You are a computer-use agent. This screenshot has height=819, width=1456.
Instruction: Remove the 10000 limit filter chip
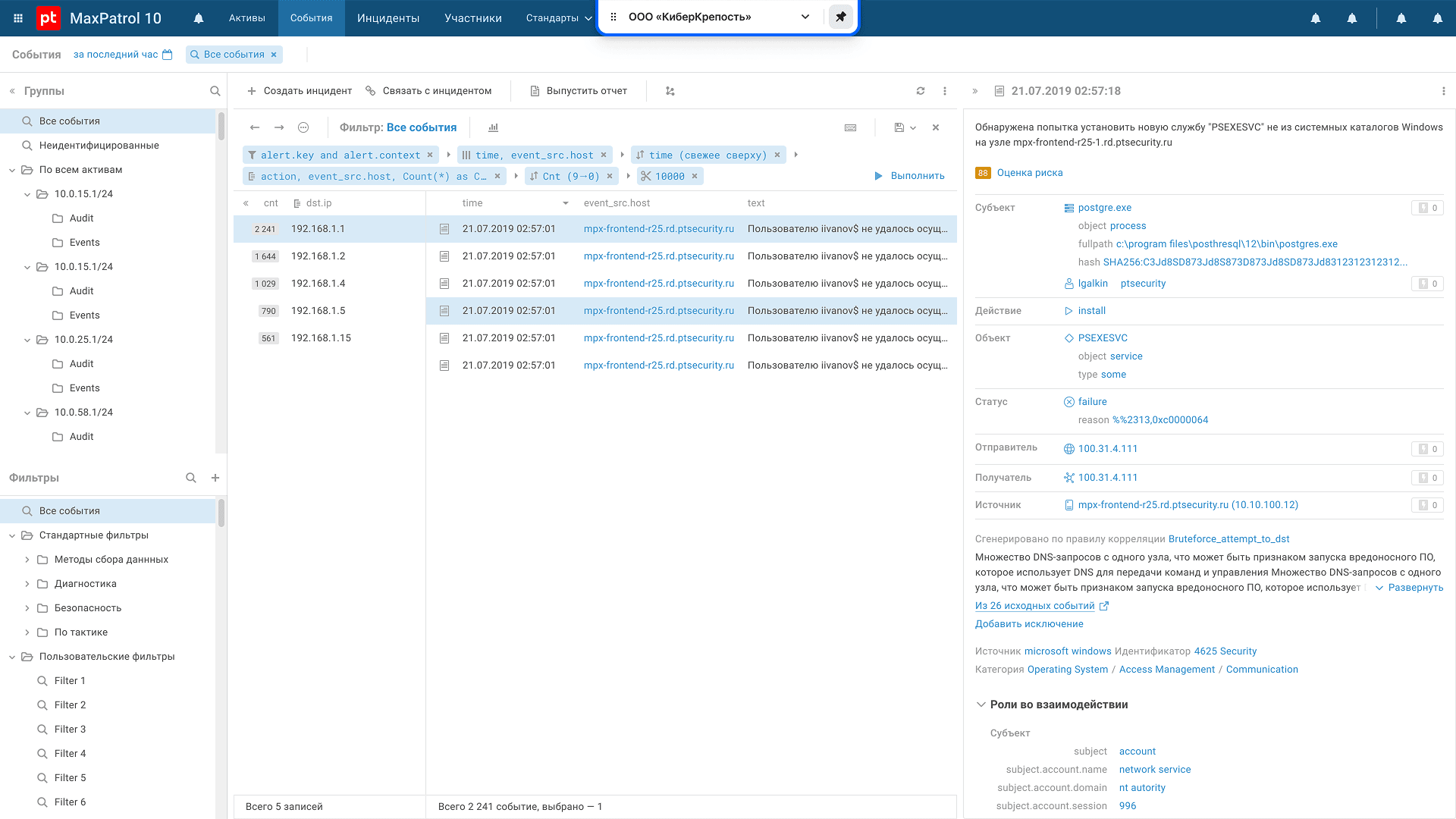695,176
